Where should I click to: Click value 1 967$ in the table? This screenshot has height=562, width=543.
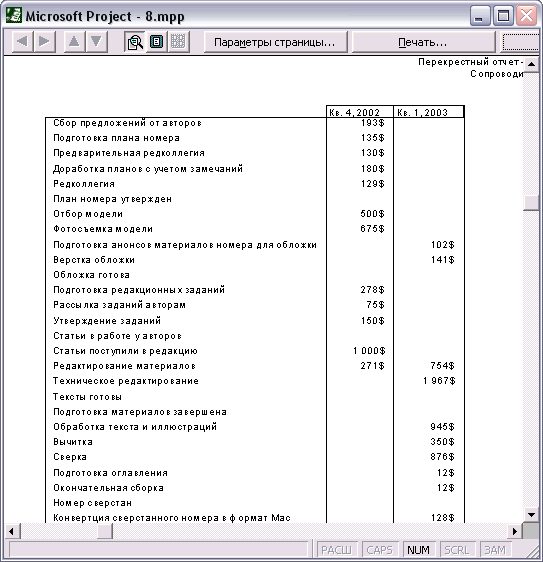(439, 381)
